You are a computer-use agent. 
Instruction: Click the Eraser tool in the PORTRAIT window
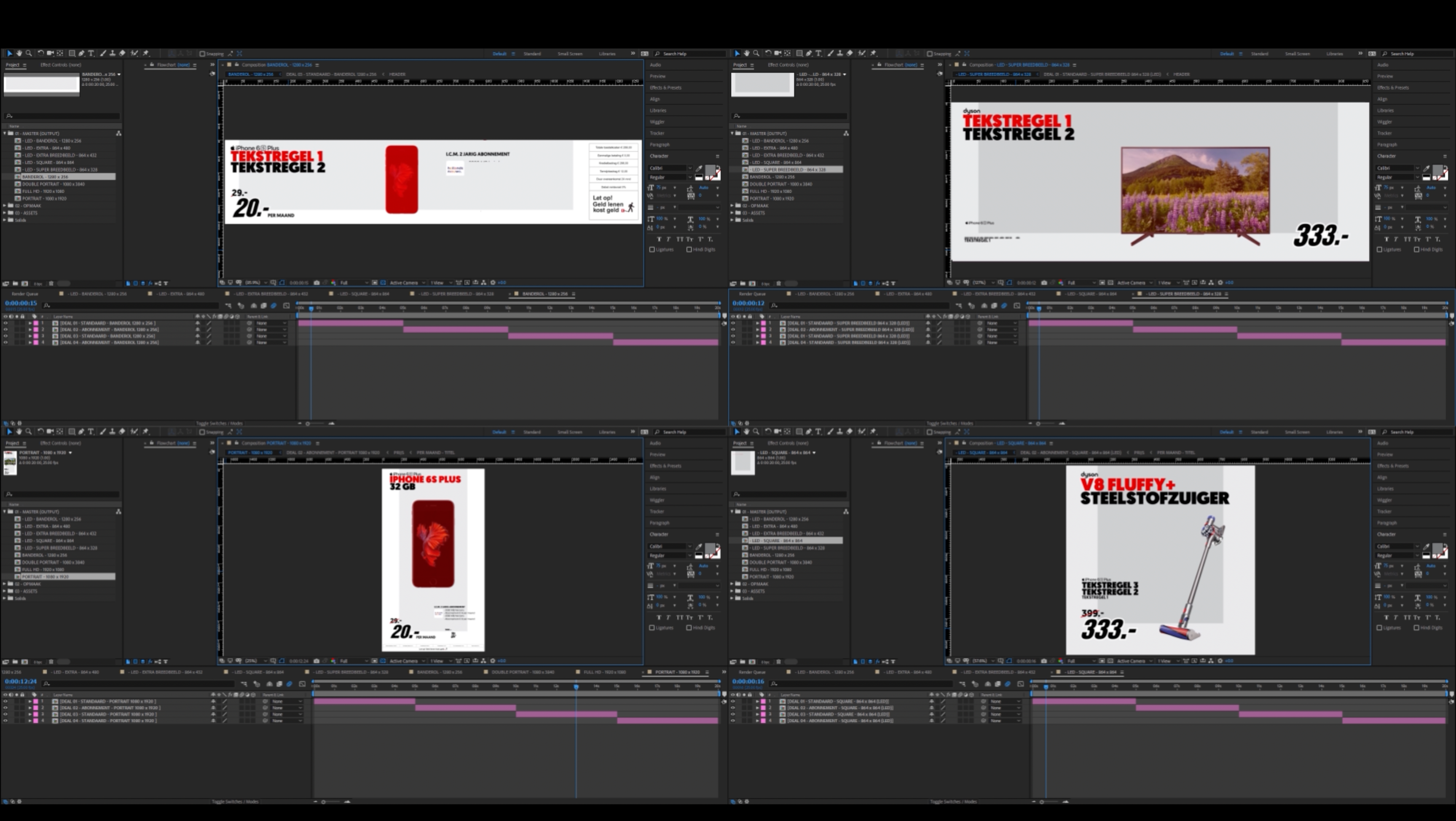[x=122, y=431]
